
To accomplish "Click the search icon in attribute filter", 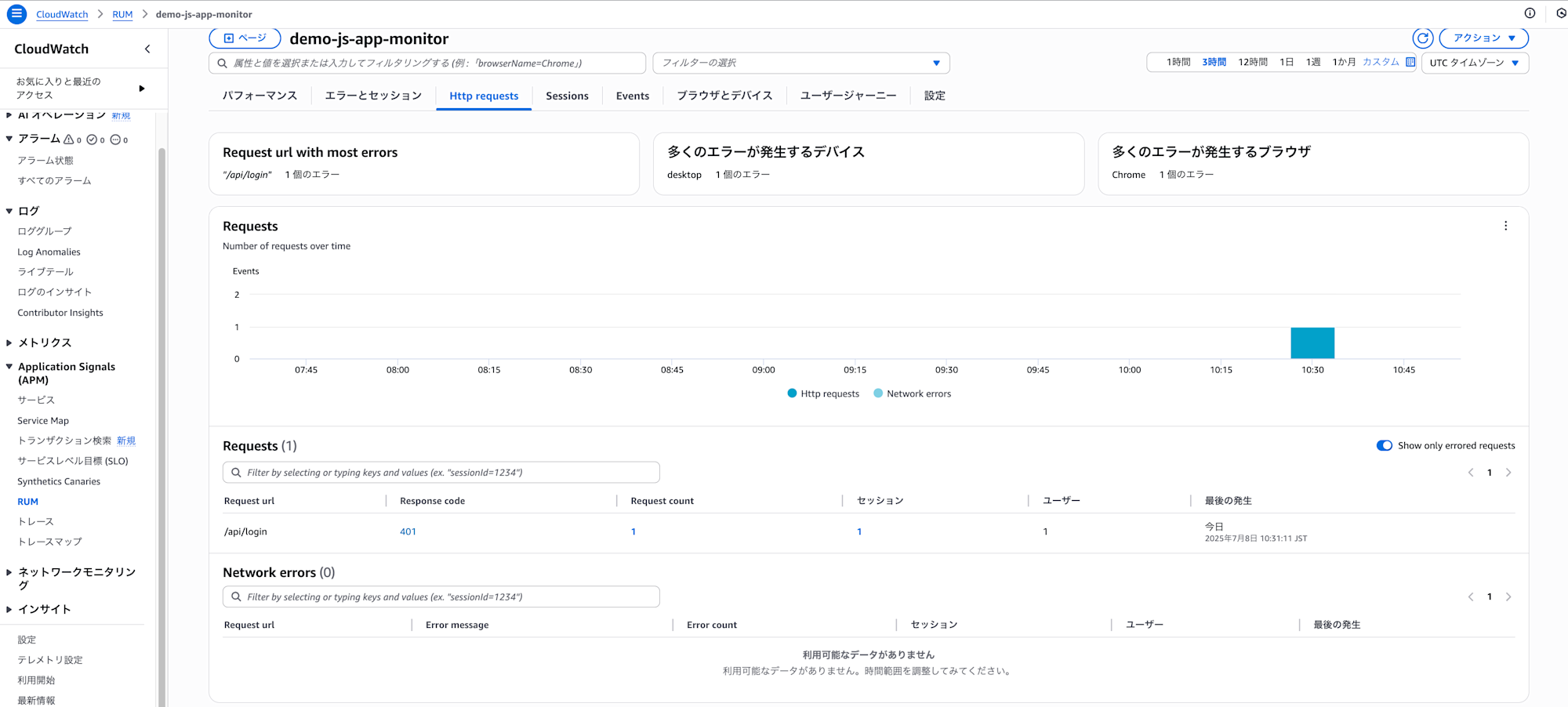I will (x=223, y=63).
